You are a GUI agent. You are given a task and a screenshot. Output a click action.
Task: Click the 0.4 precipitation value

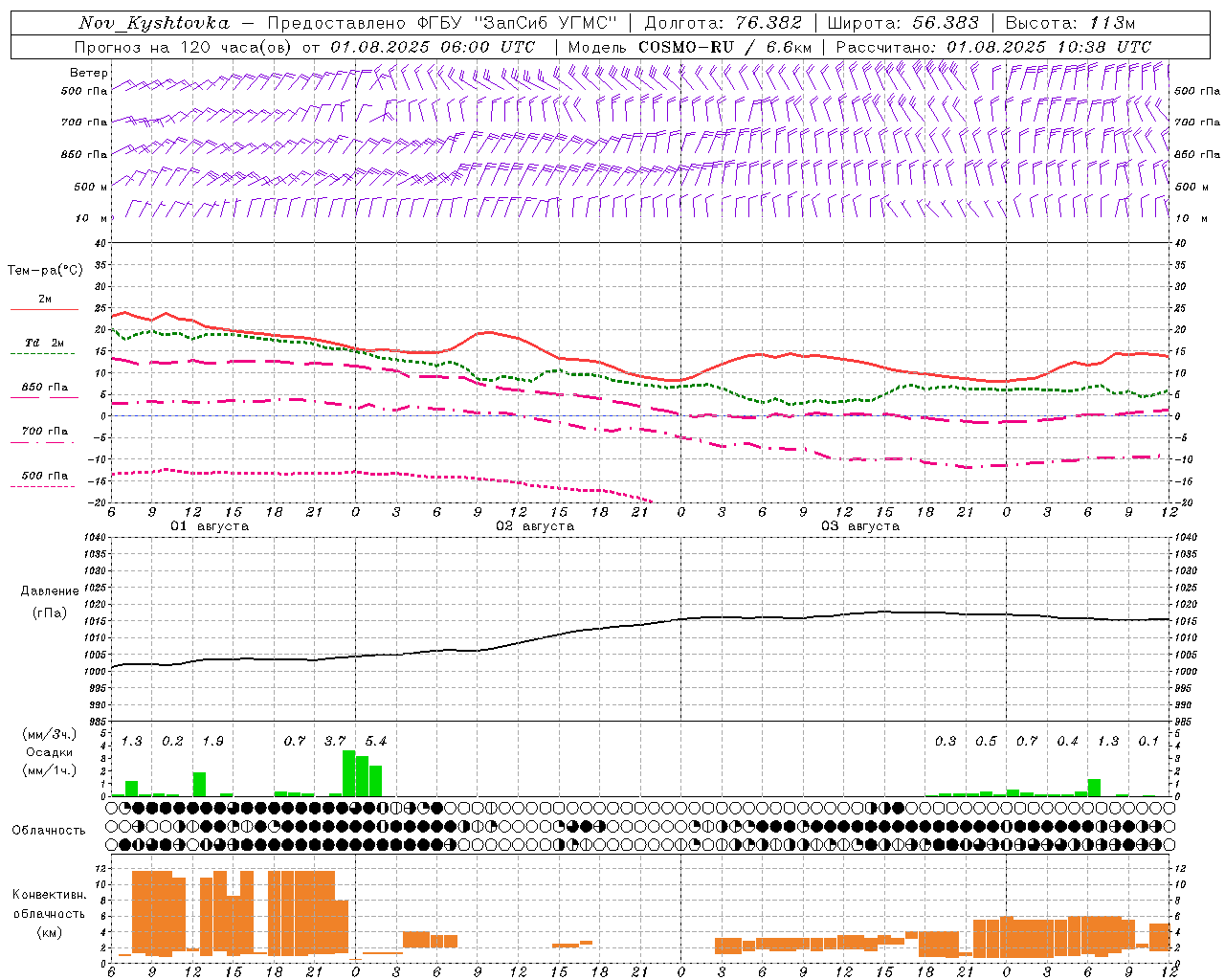coord(1067,741)
